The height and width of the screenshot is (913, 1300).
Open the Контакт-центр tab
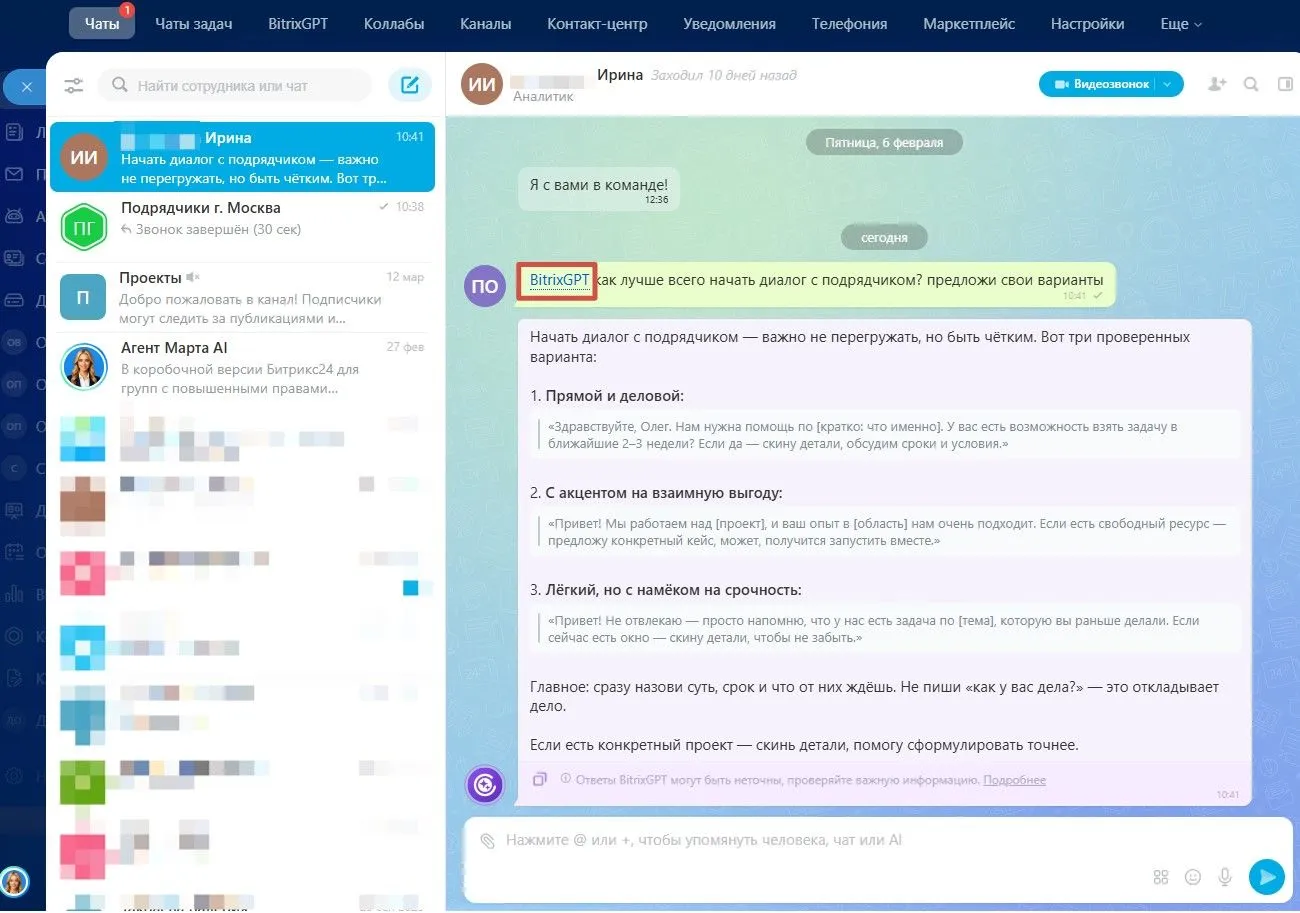point(597,24)
